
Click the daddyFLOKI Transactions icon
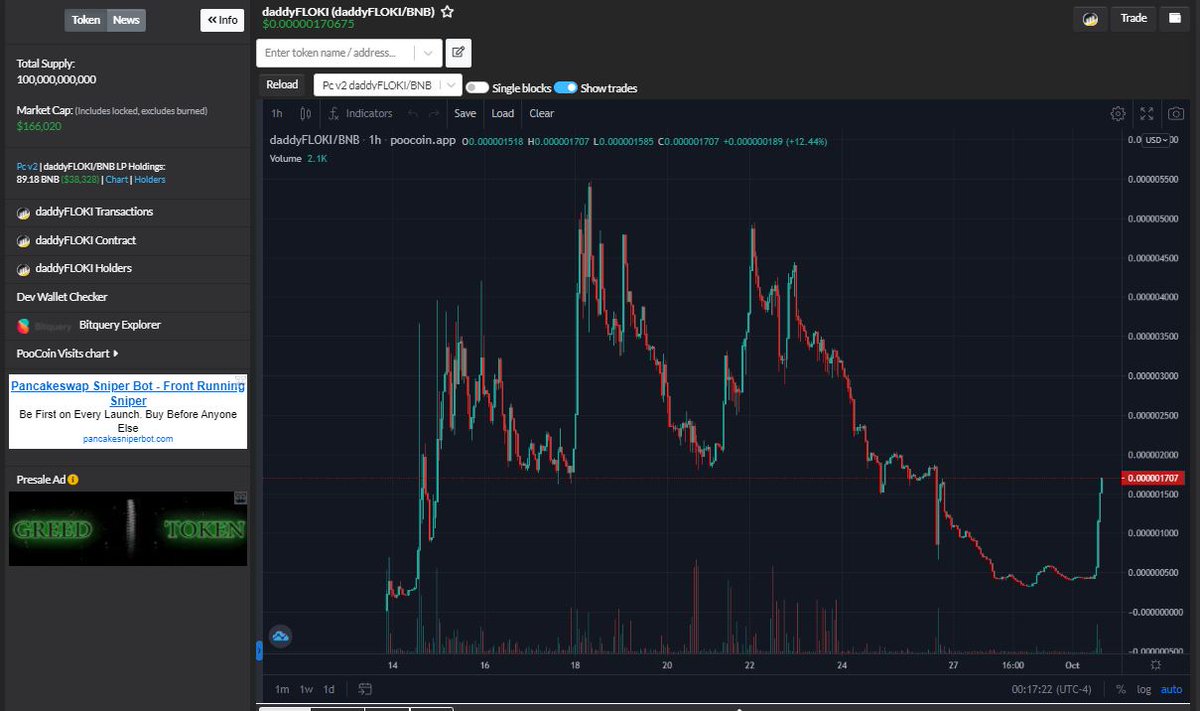click(24, 212)
